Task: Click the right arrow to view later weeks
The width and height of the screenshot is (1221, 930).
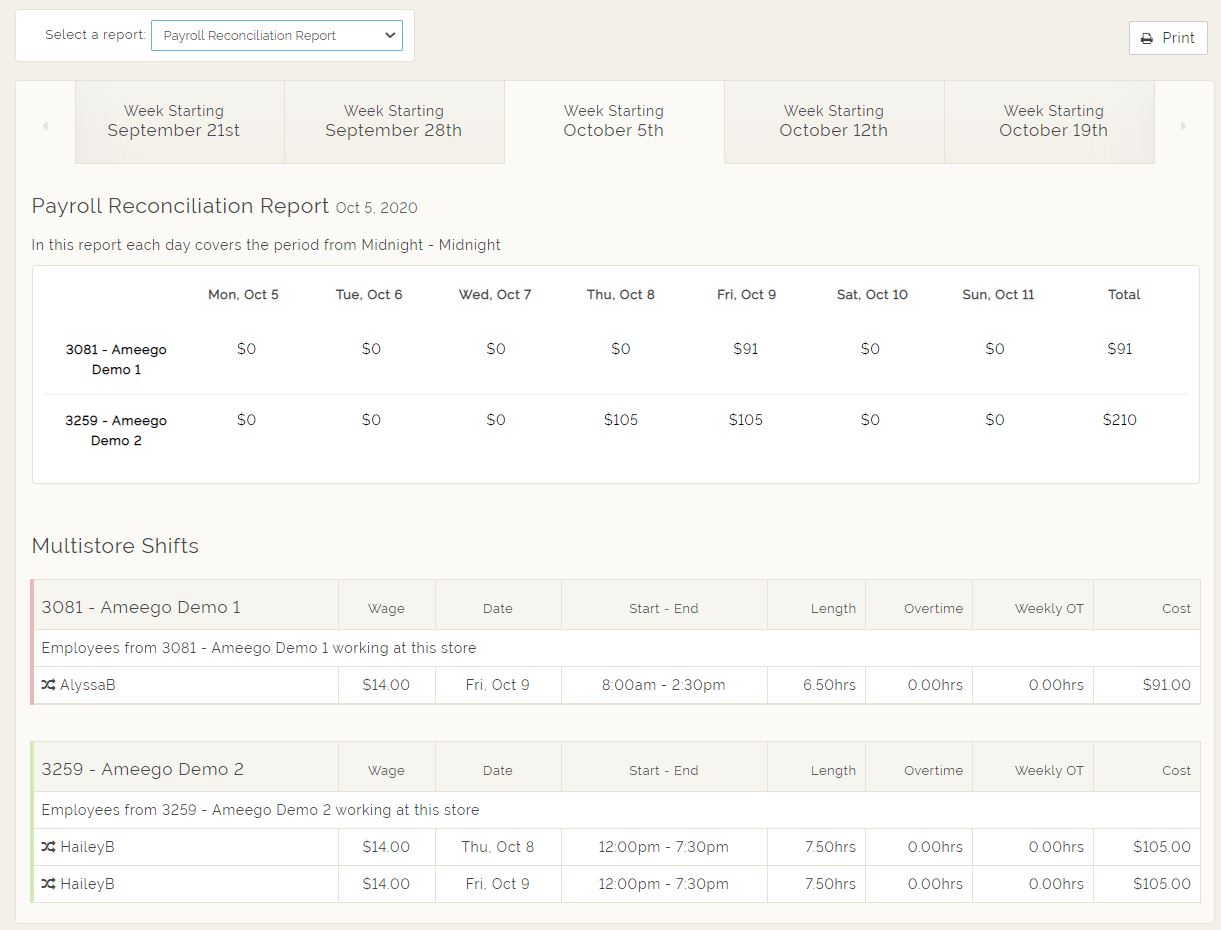Action: [1183, 124]
